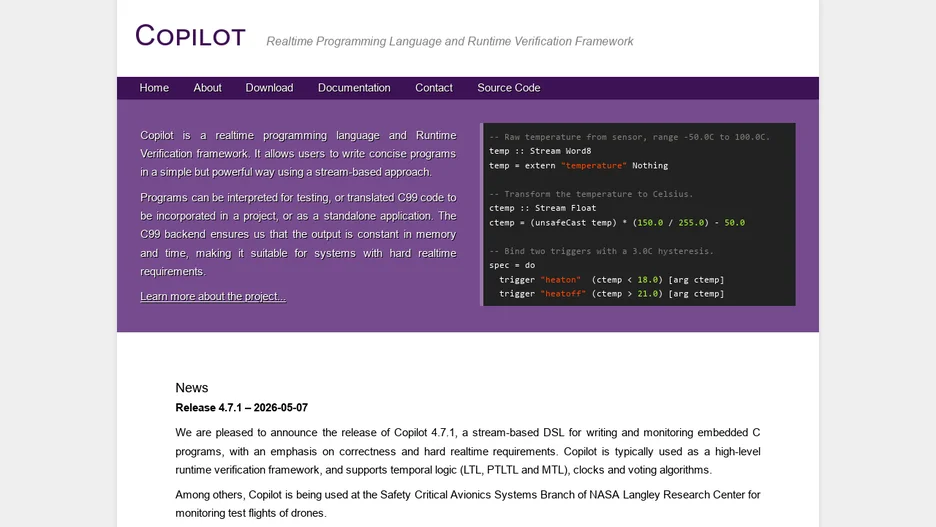Image resolution: width=936 pixels, height=527 pixels.
Task: Click code line 'temp :: Stream Word8'
Action: tap(540, 151)
